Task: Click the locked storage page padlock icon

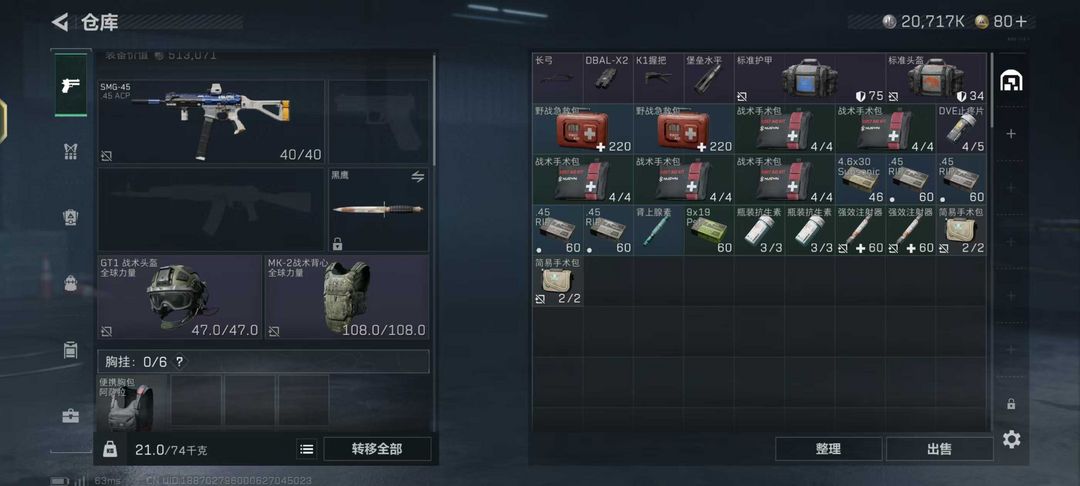Action: pos(1010,403)
